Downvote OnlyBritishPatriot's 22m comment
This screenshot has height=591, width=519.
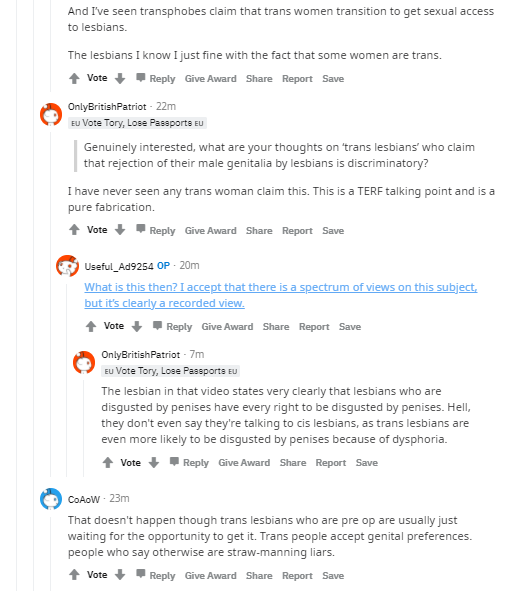pyautogui.click(x=120, y=230)
